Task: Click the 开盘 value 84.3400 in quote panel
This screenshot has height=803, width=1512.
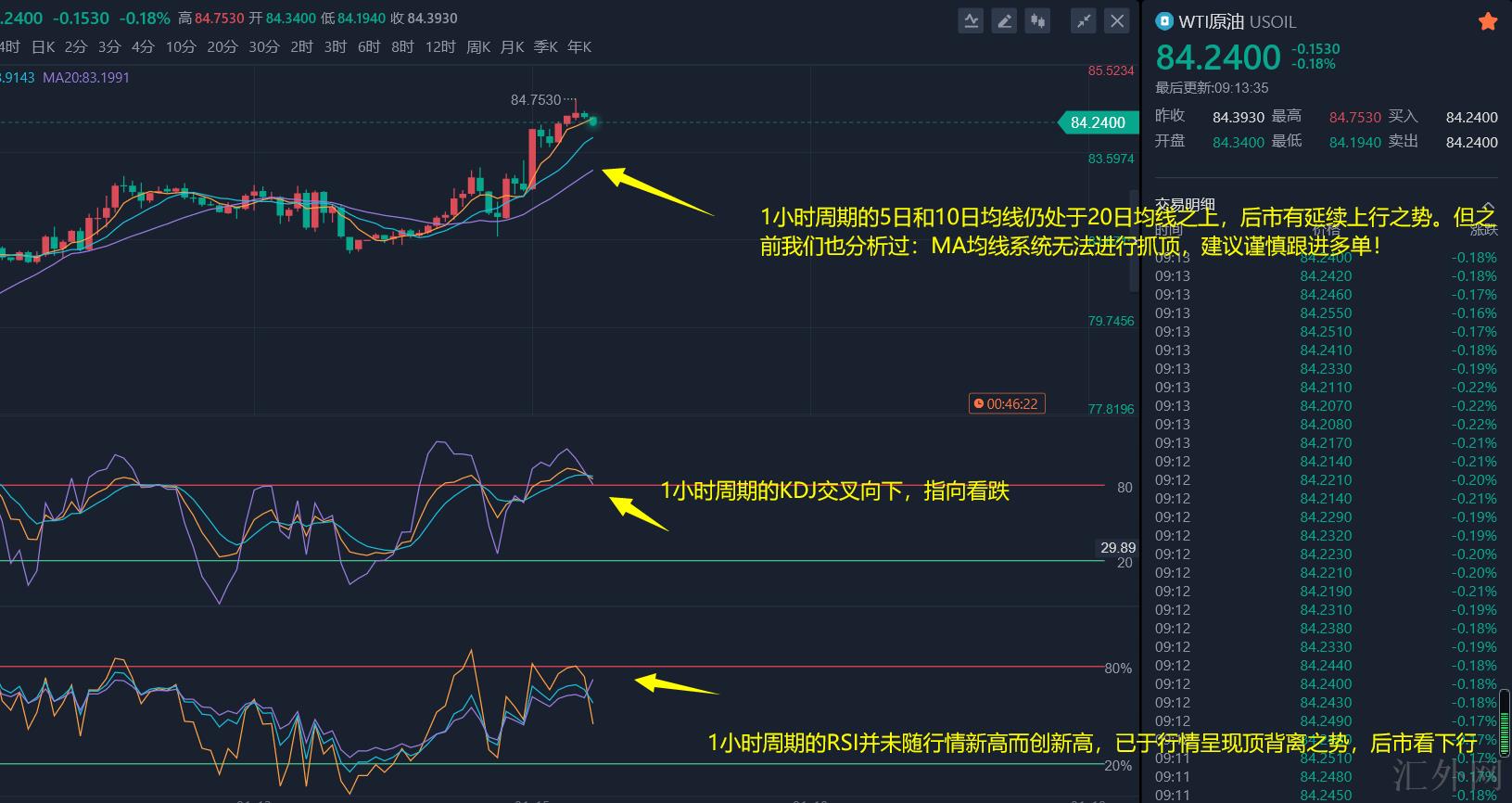Action: (x=1239, y=142)
